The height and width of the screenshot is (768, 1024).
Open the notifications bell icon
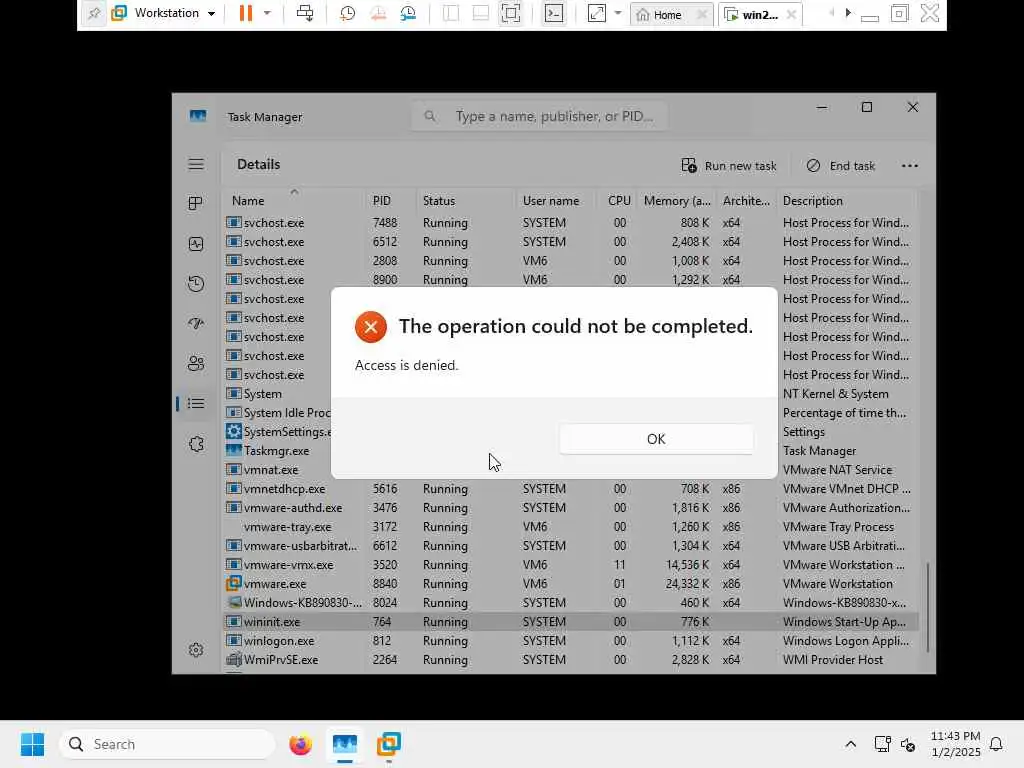point(996,744)
